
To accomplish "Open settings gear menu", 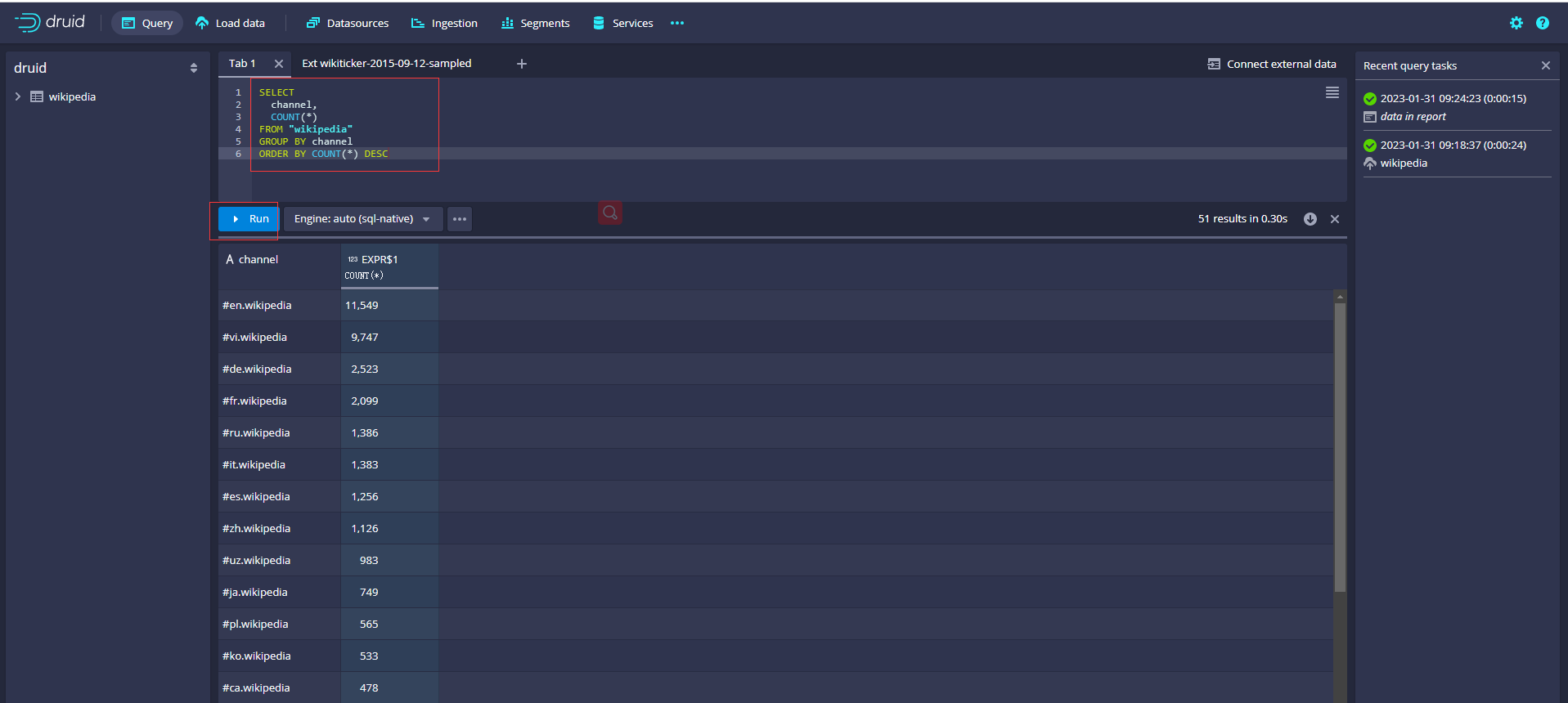I will 1516,23.
